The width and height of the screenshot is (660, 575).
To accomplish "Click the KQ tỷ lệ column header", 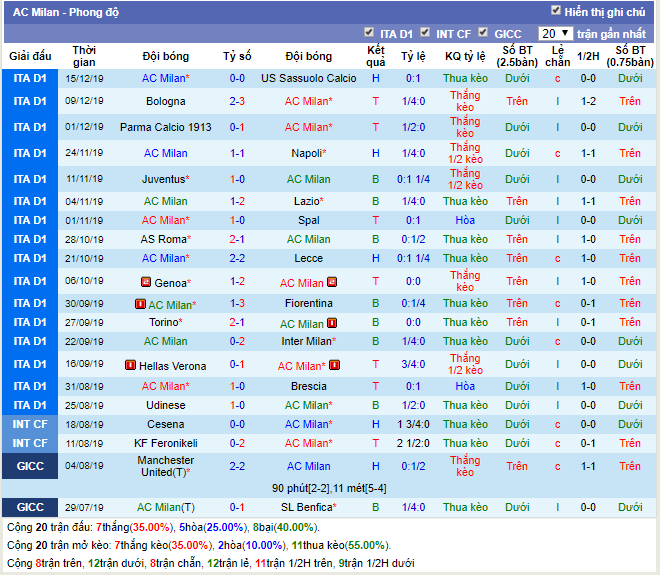I will tap(465, 56).
